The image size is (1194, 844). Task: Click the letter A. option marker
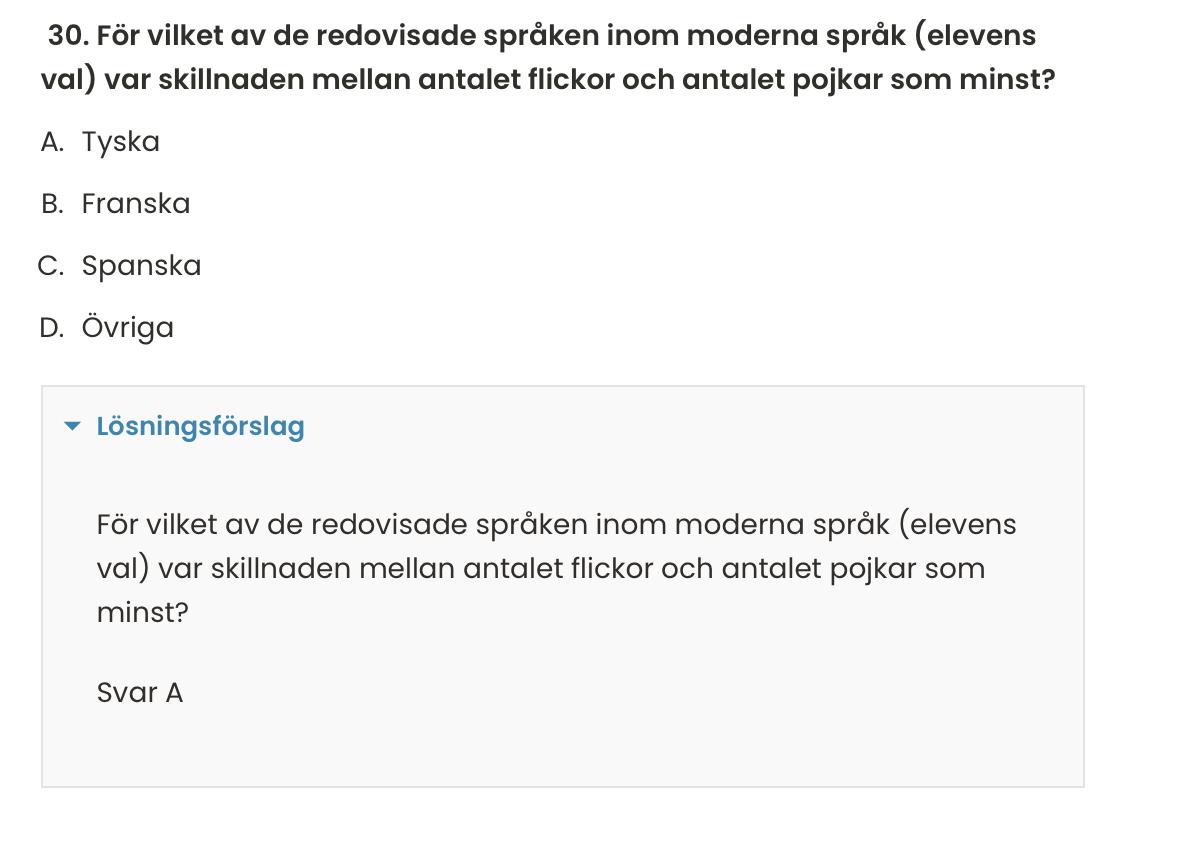pyautogui.click(x=52, y=142)
